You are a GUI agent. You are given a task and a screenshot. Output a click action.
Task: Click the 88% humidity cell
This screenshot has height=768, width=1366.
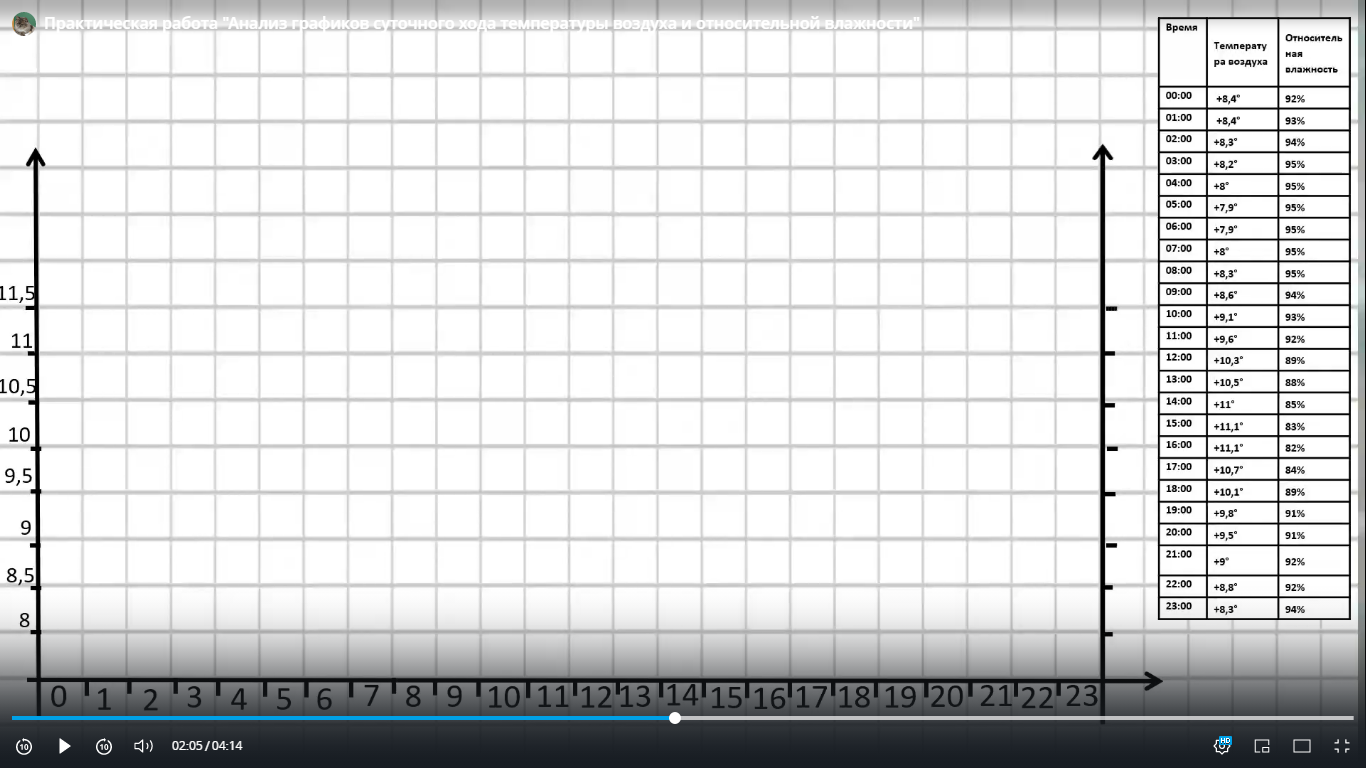click(1314, 382)
